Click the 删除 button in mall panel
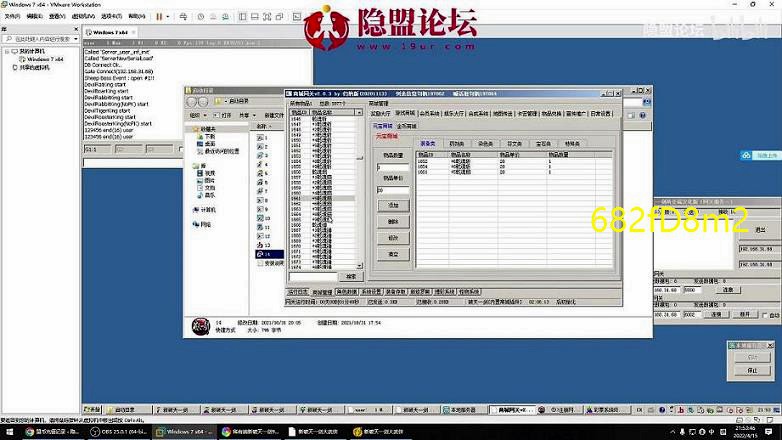Image resolution: width=782 pixels, height=440 pixels. click(393, 221)
